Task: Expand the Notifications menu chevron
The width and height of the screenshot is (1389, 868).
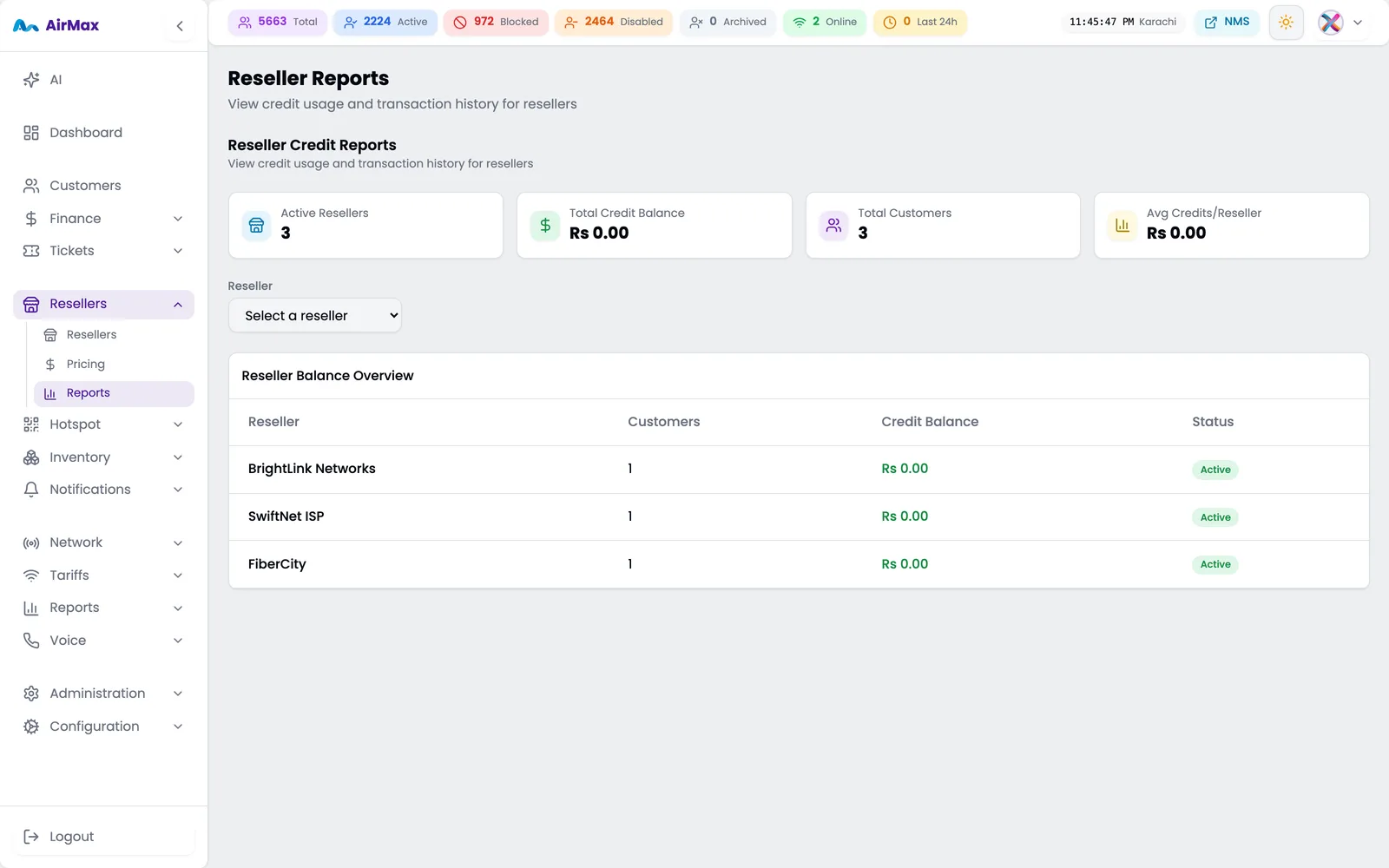Action: click(178, 490)
